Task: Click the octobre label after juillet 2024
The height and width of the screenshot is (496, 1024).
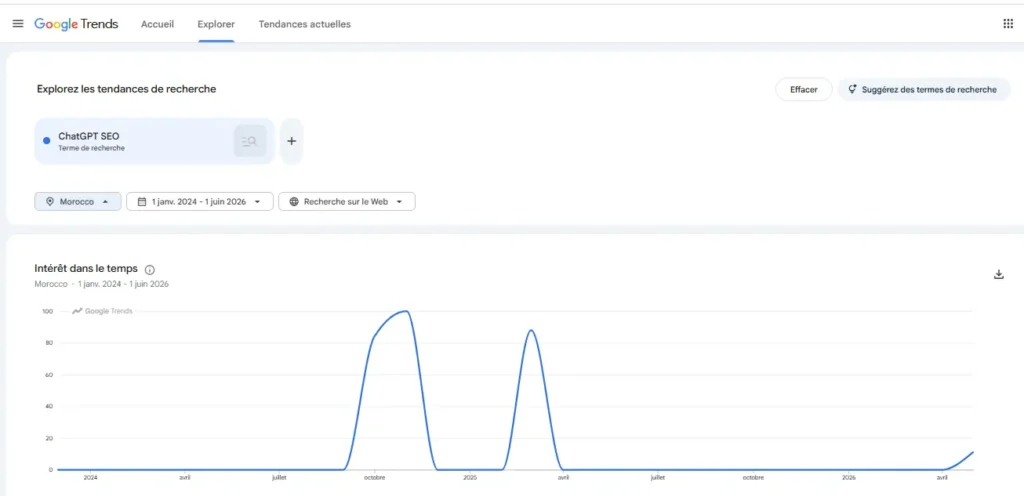Action: (x=375, y=478)
